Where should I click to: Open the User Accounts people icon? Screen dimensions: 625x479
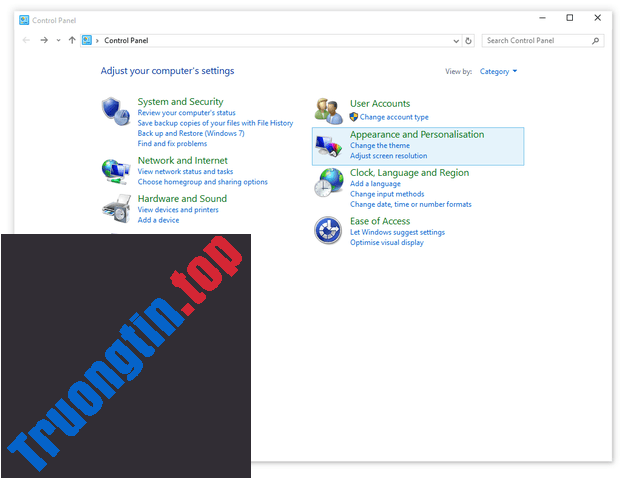(328, 111)
